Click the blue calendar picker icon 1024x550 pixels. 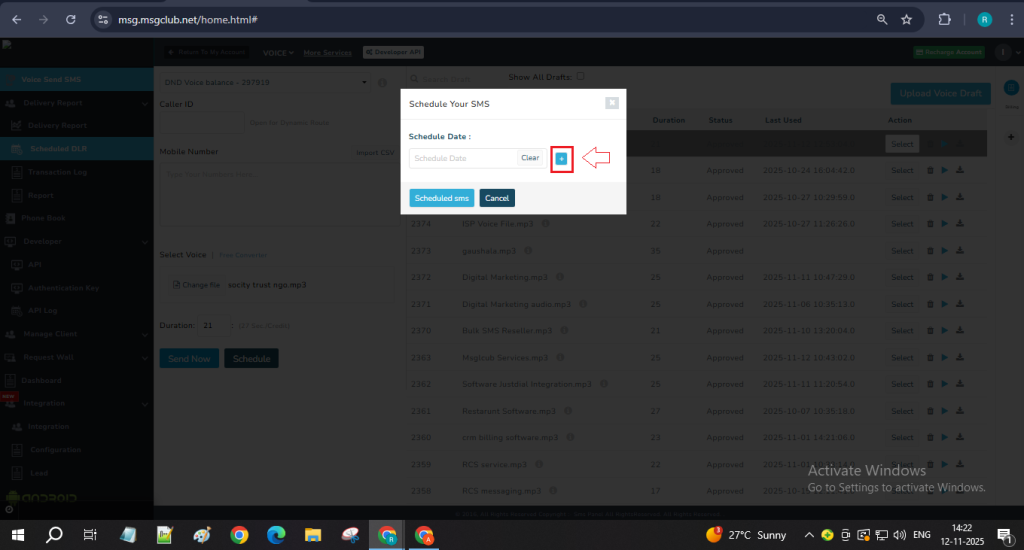561,158
